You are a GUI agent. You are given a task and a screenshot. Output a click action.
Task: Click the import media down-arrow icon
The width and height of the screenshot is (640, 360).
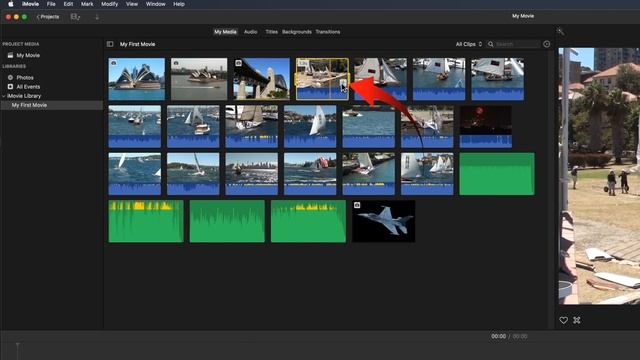point(97,17)
